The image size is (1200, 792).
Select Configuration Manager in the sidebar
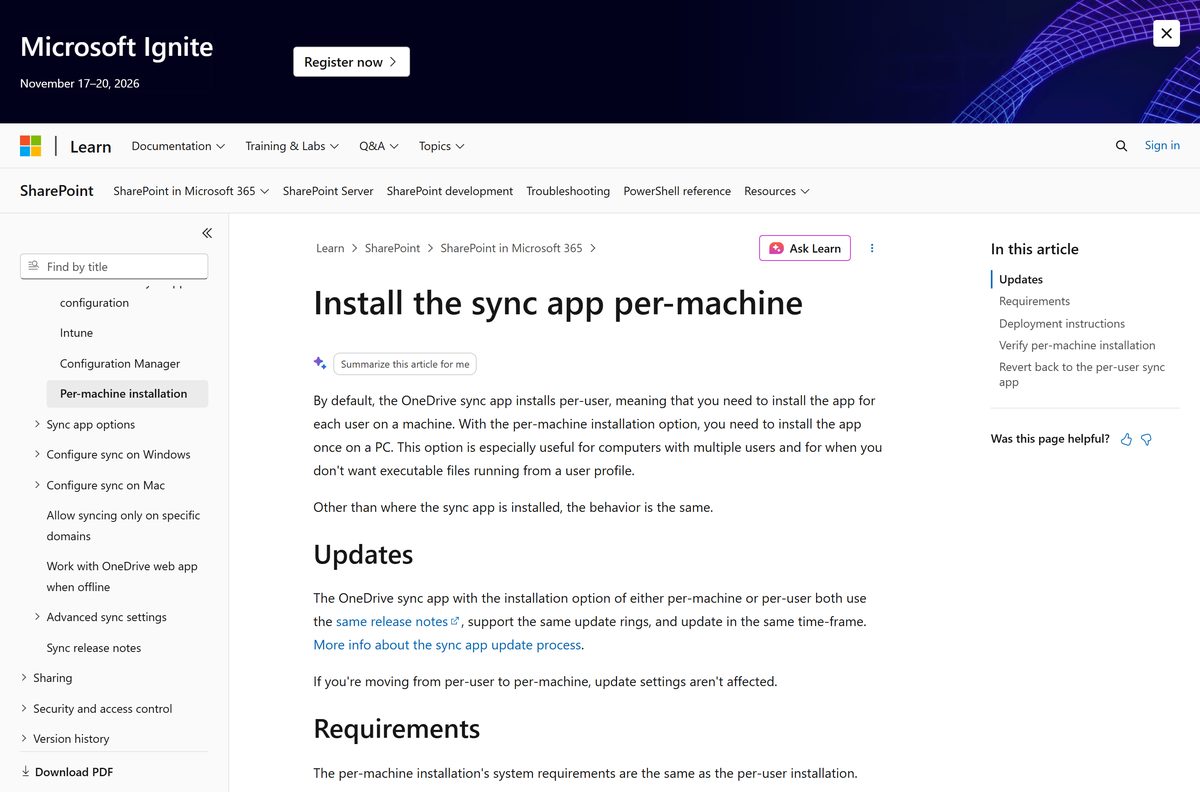click(120, 364)
